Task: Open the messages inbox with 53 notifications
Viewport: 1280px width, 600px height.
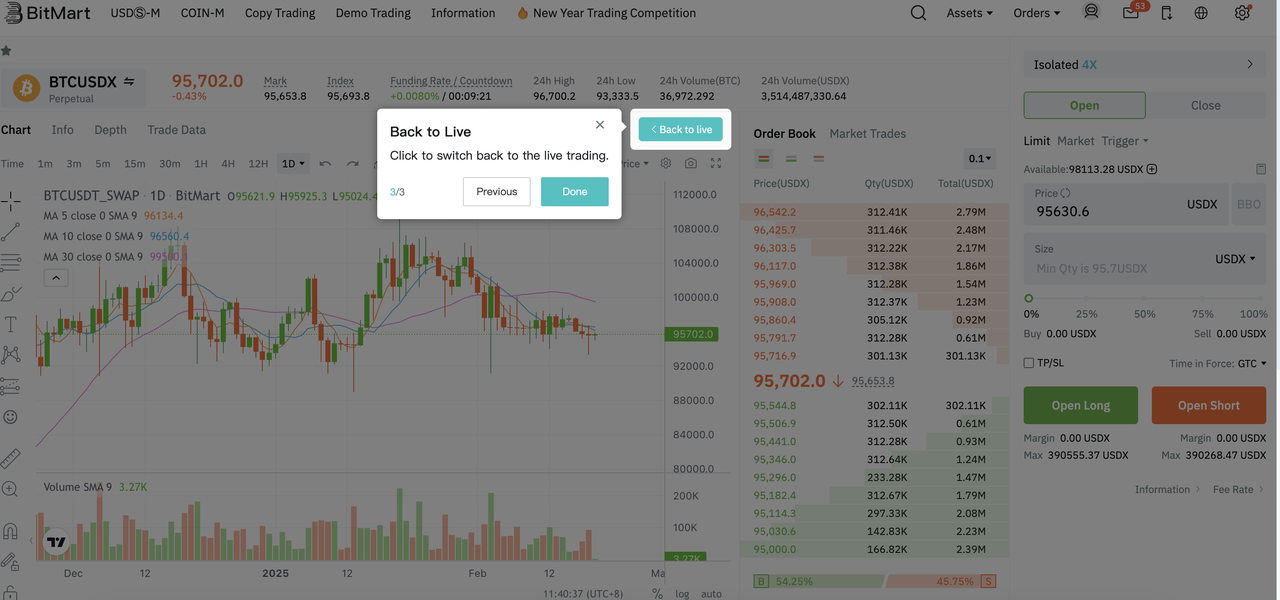Action: coord(1128,13)
